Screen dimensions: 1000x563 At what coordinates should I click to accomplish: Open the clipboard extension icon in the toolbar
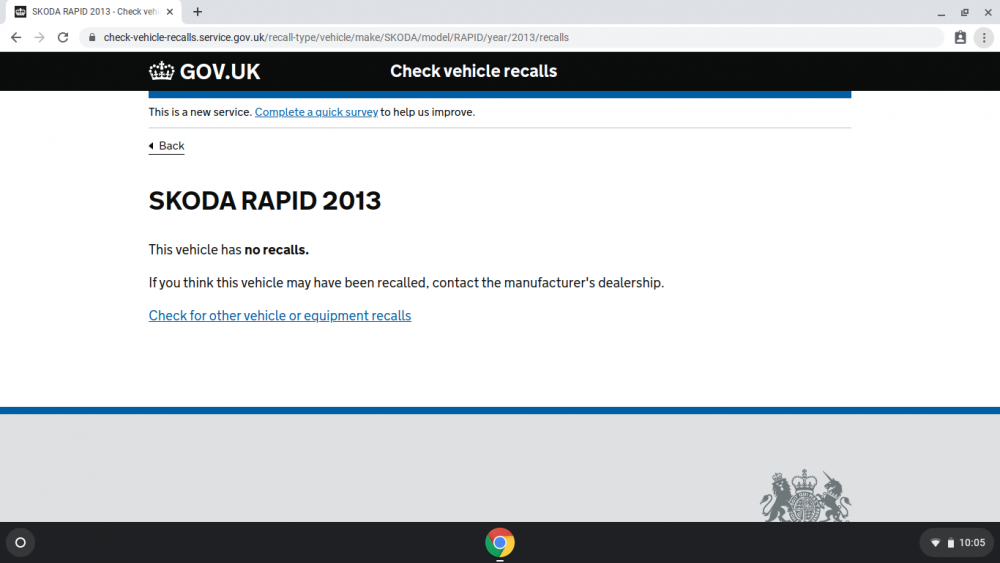point(960,38)
